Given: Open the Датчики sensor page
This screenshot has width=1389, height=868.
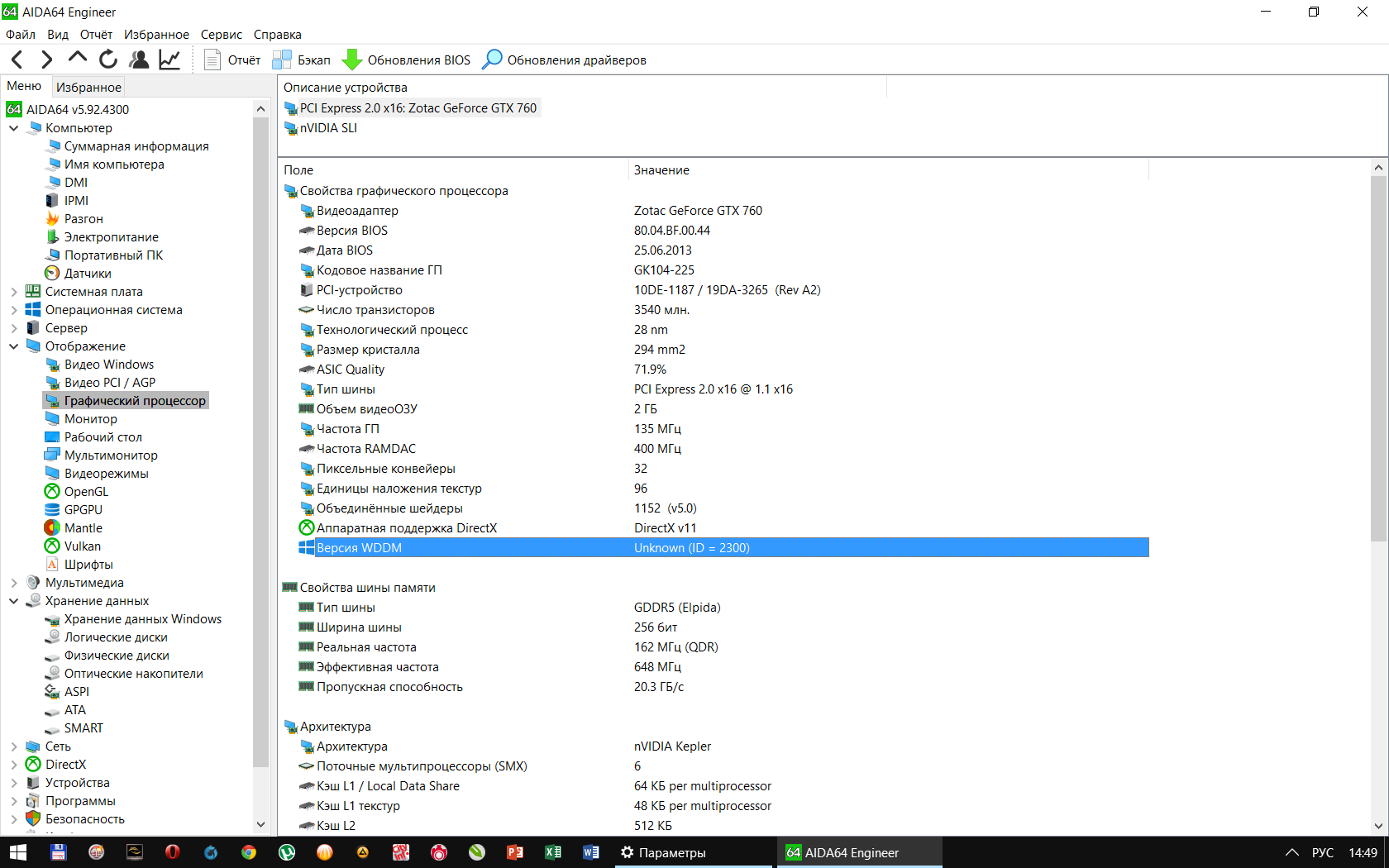Looking at the screenshot, I should (x=88, y=274).
